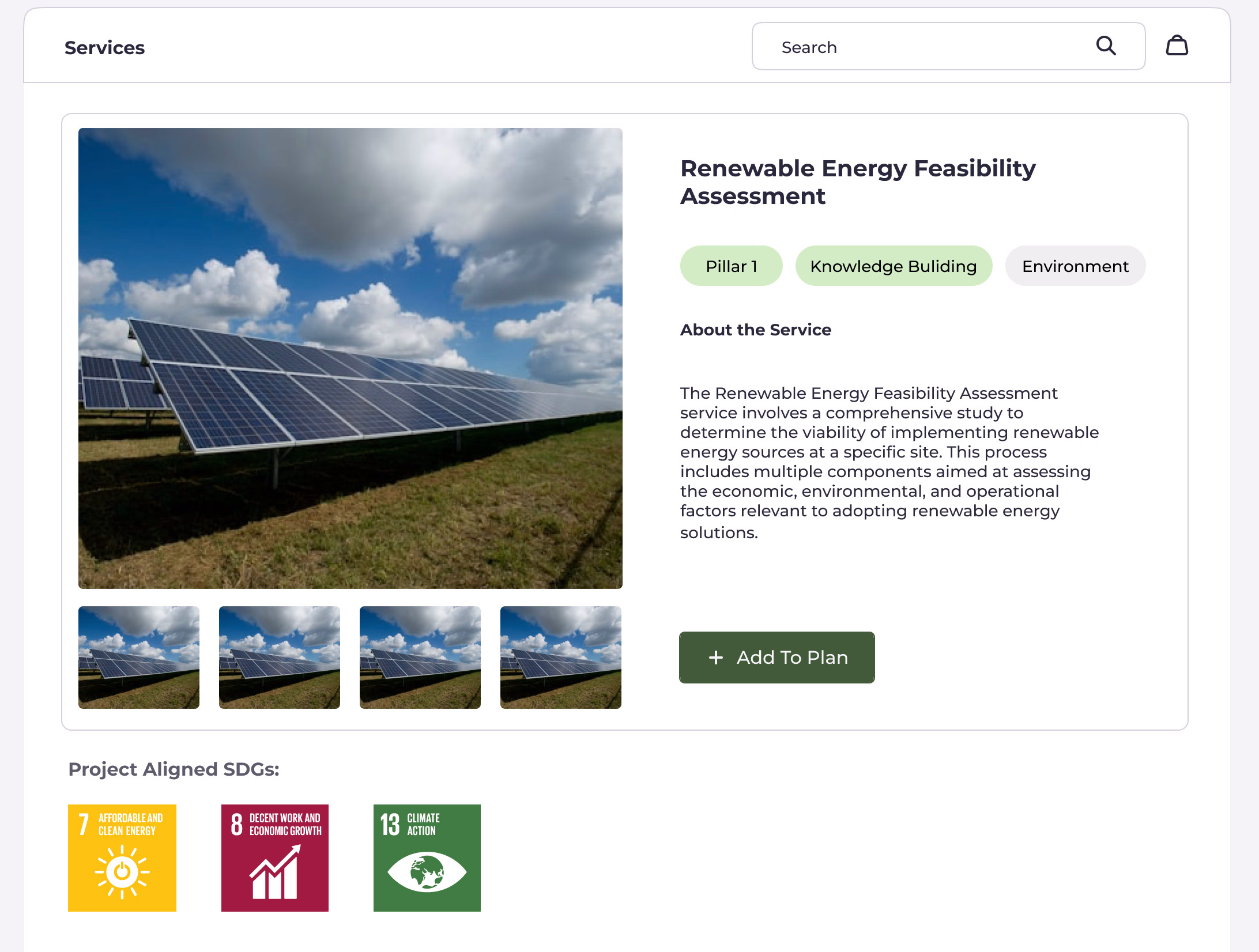Viewport: 1259px width, 952px height.
Task: Open the Services header link
Action: pos(104,48)
